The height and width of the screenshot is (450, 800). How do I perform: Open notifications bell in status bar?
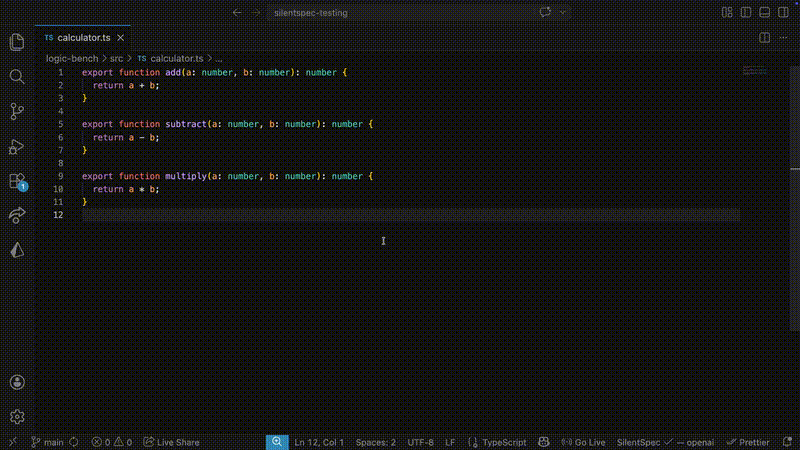tap(787, 442)
